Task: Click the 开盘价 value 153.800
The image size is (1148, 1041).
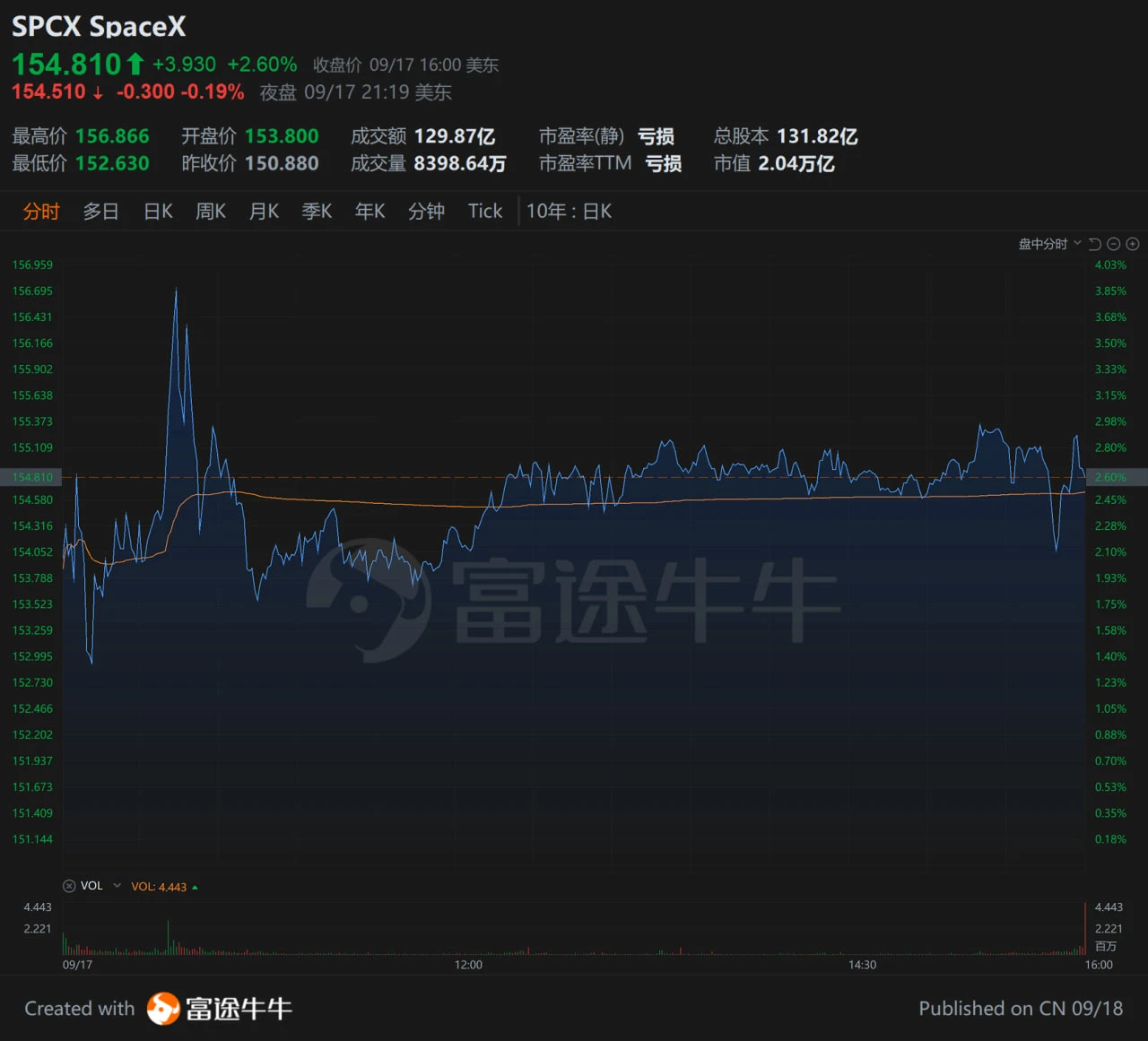Action: [x=282, y=136]
